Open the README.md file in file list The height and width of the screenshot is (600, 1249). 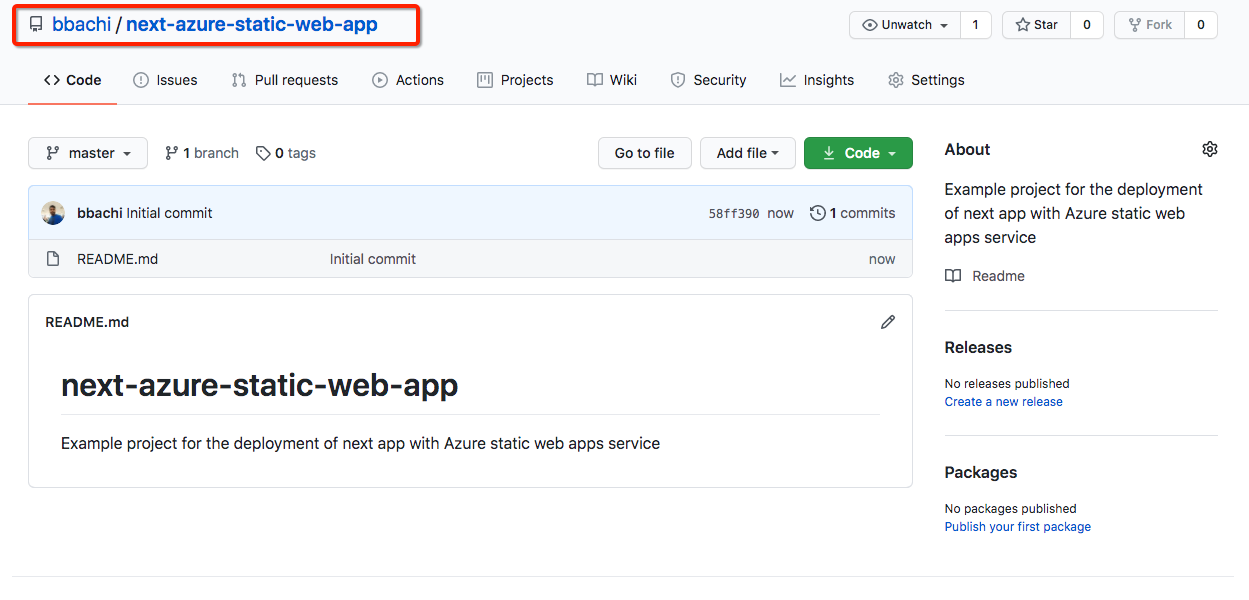[117, 259]
